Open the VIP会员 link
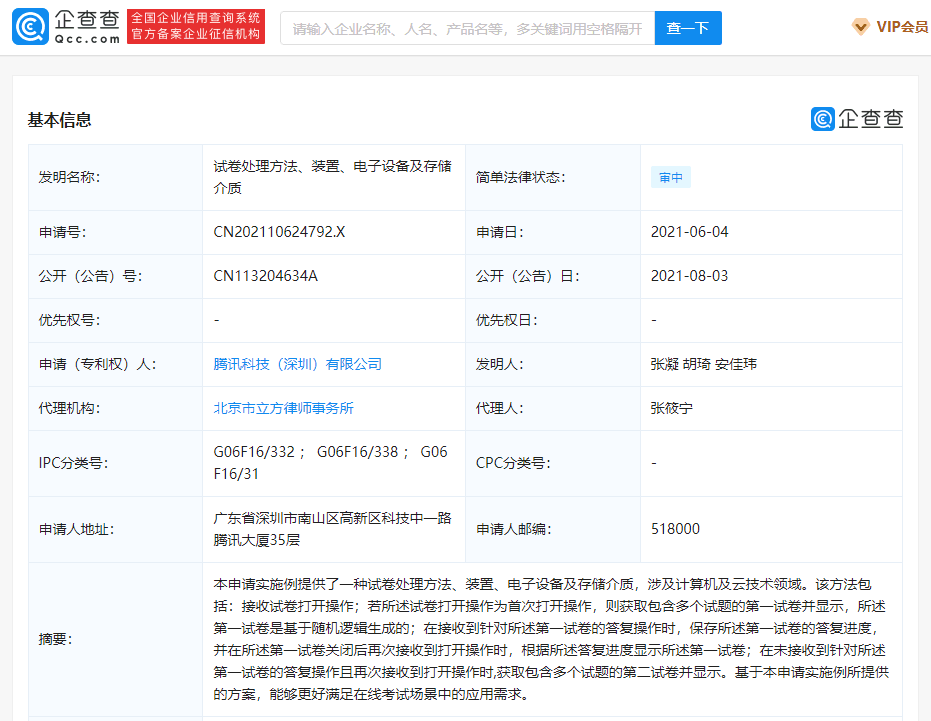Viewport: 931px width, 721px height. coord(902,27)
